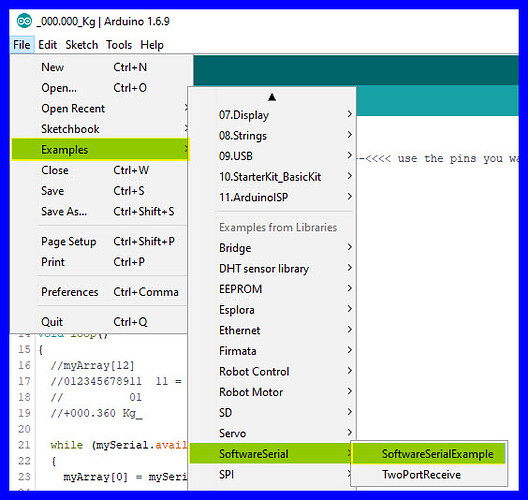Select Page Setup in the File menu
Screen dimensions: 528x500
[x=99, y=241]
